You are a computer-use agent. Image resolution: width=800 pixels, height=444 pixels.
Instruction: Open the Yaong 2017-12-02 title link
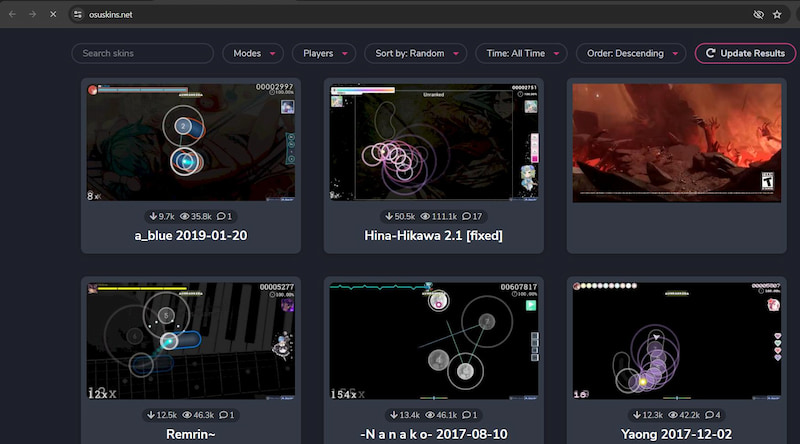click(677, 434)
